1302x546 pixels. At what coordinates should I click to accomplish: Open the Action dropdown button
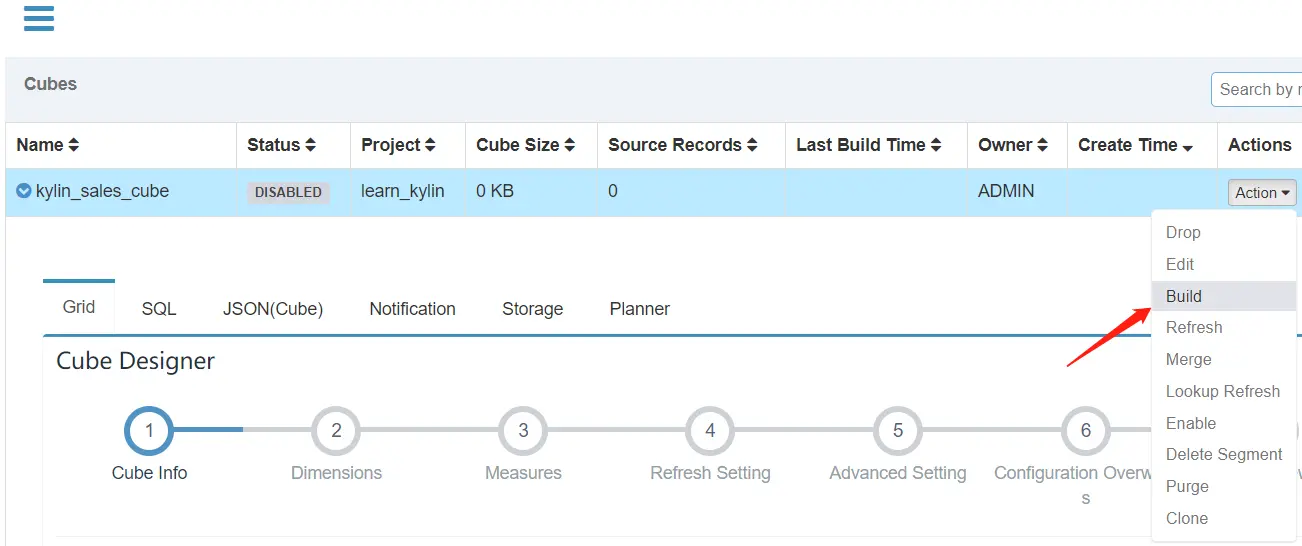[1261, 193]
